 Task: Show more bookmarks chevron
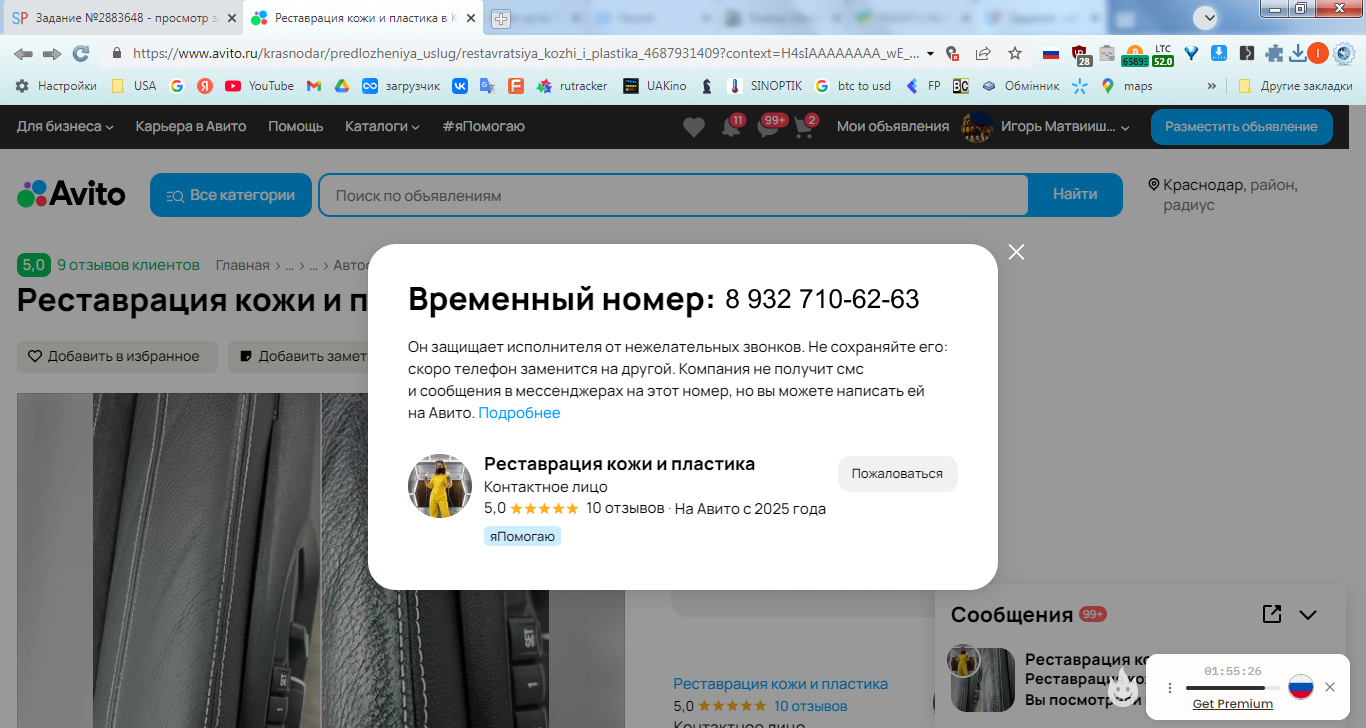click(x=1212, y=86)
